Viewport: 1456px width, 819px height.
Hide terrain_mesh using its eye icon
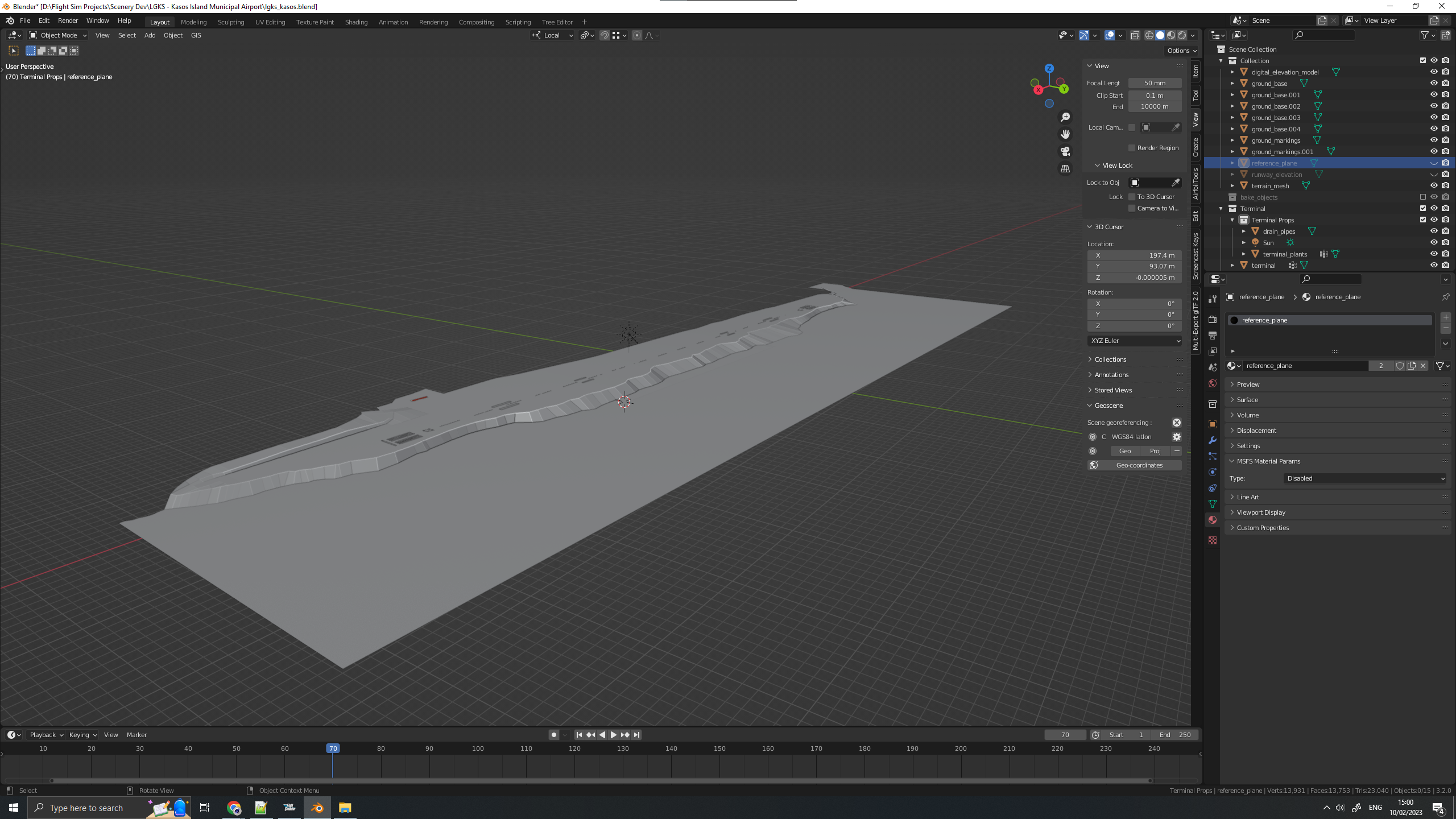tap(1434, 186)
